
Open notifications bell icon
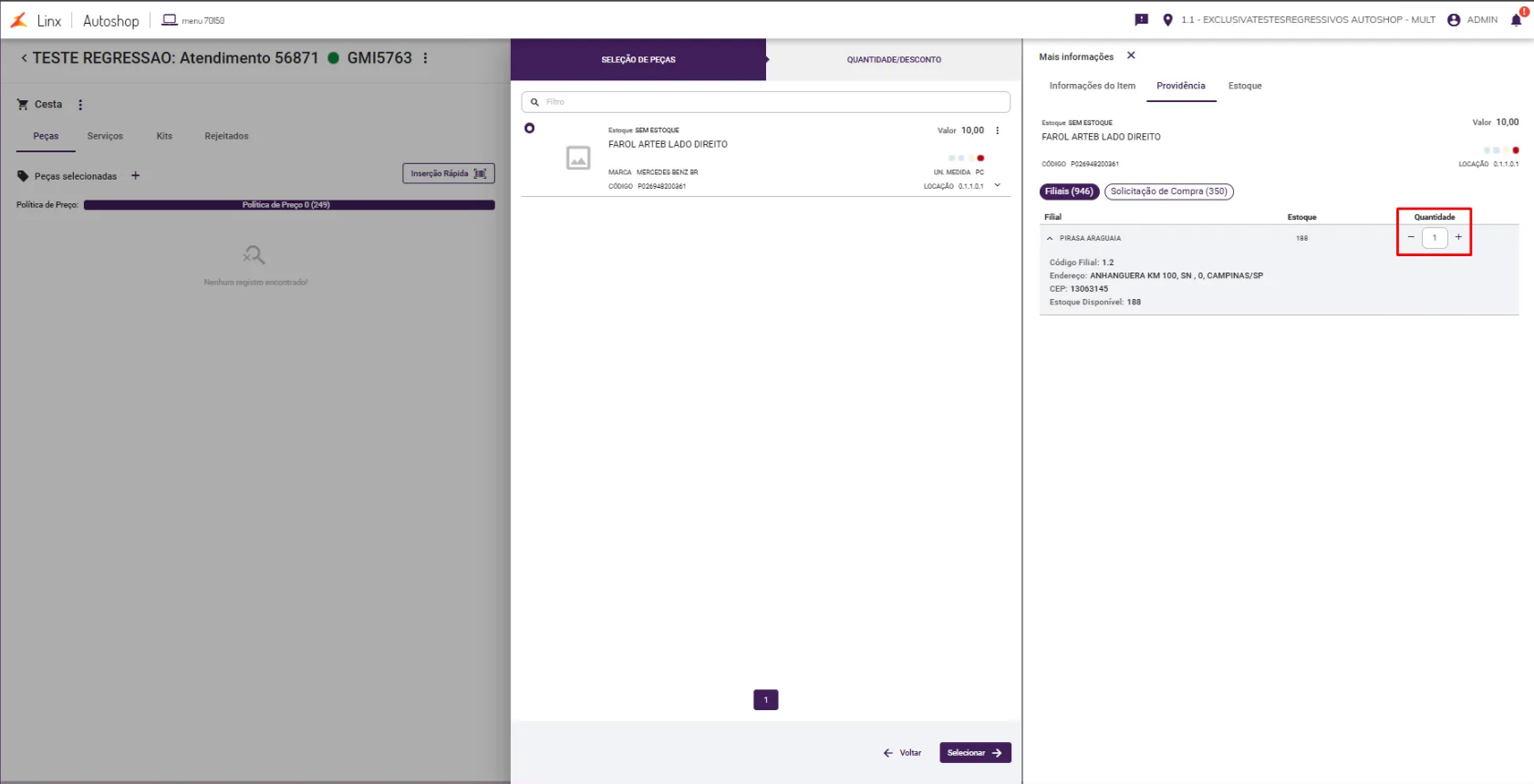click(x=1517, y=19)
